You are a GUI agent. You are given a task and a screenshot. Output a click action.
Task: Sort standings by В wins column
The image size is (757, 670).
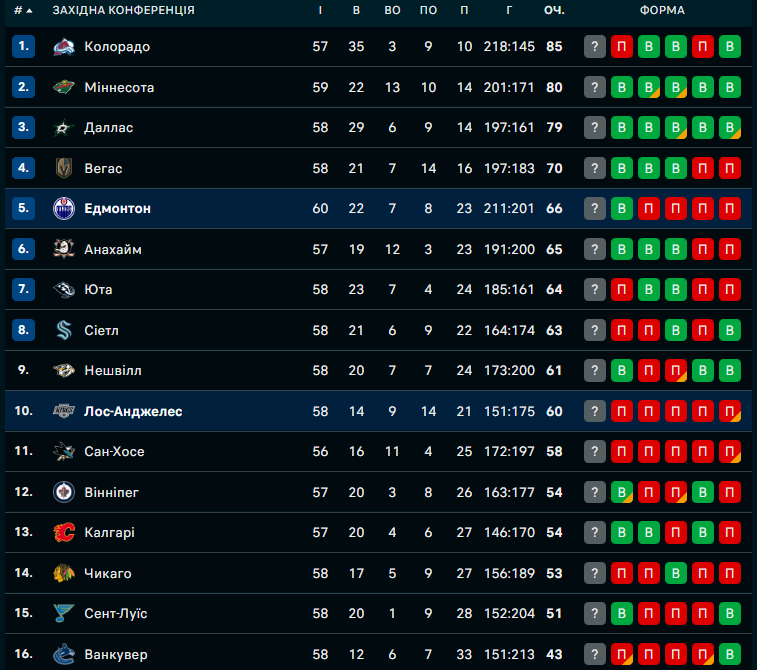[x=357, y=10]
